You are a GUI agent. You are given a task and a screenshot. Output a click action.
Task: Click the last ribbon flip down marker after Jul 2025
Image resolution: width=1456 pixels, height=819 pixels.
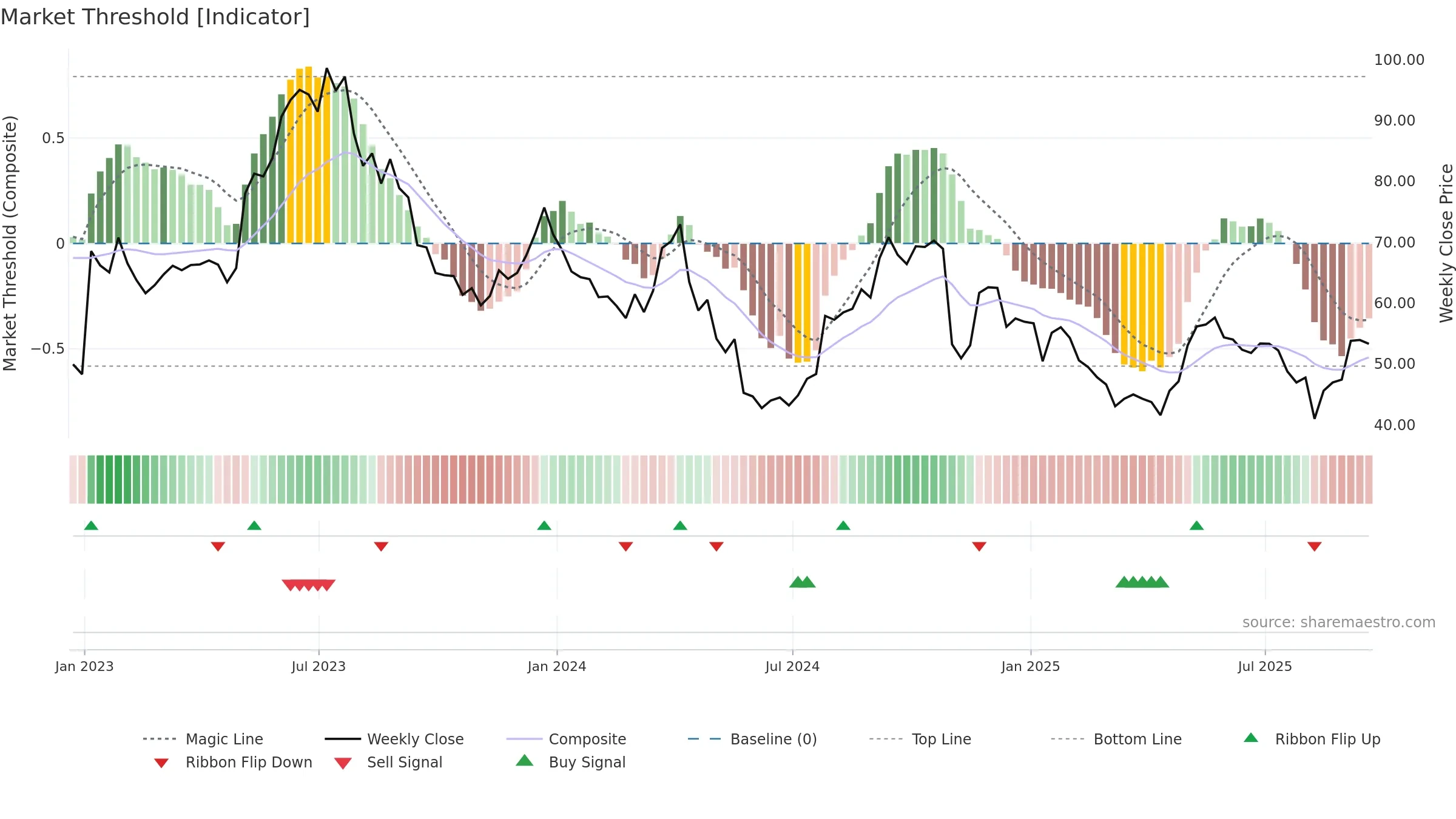[1315, 547]
